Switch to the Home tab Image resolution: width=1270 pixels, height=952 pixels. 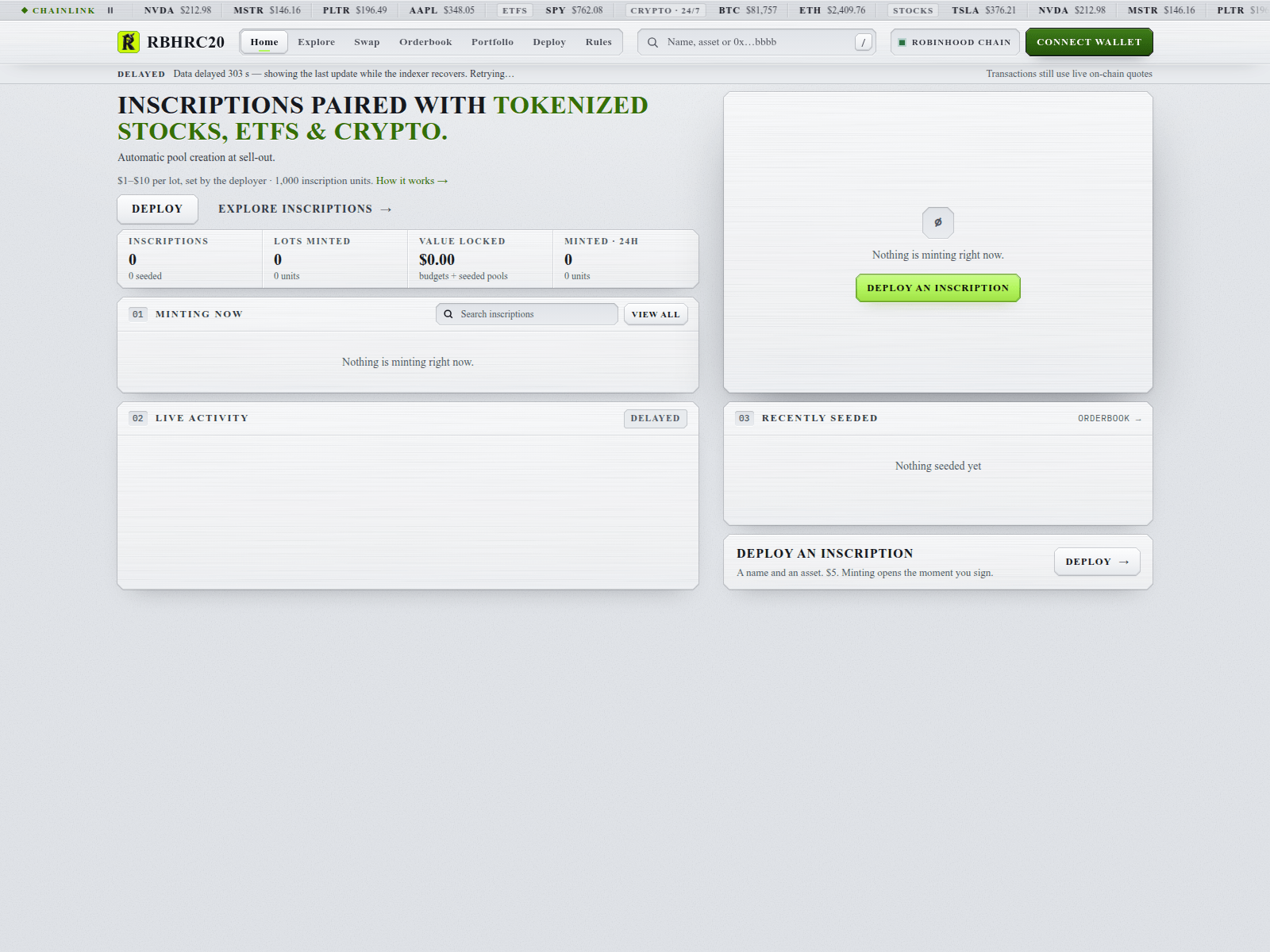click(264, 42)
